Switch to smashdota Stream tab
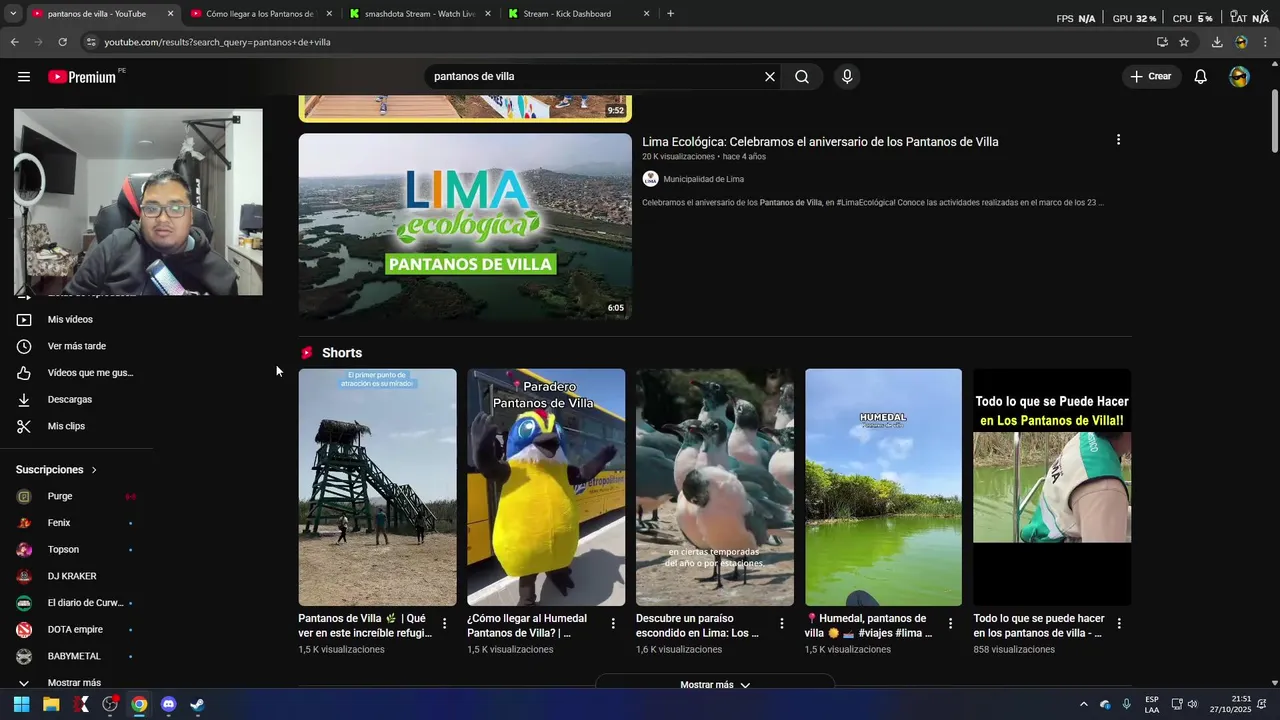 click(x=419, y=14)
